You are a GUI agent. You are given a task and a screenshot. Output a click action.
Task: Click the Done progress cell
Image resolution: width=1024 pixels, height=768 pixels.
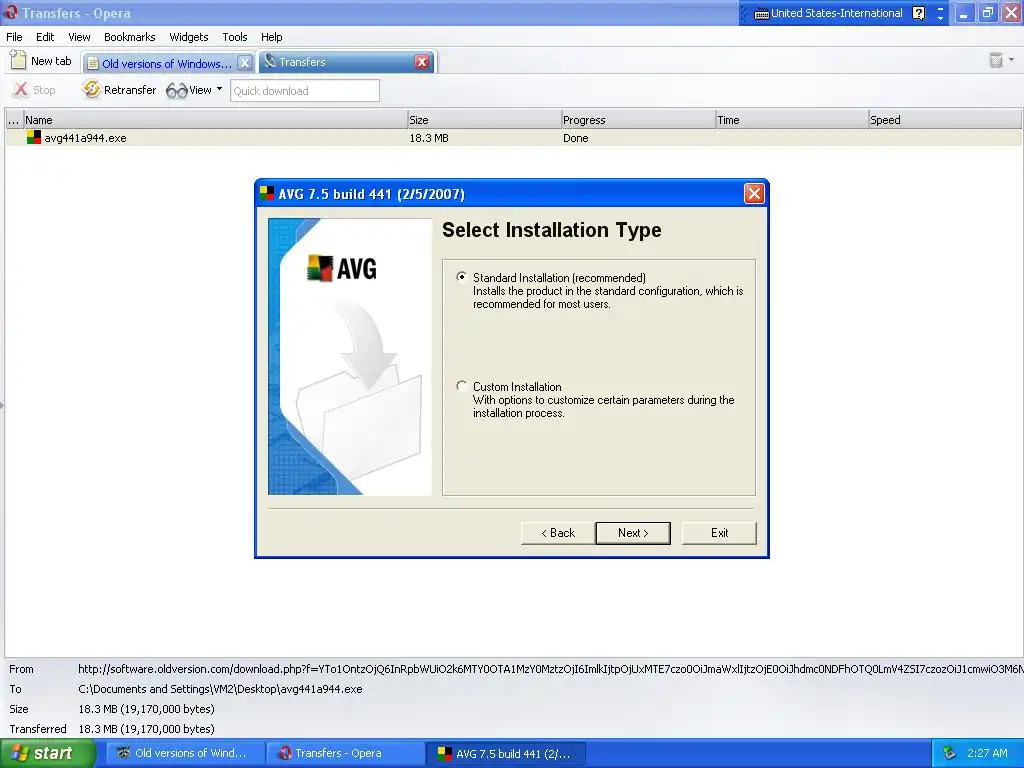575,138
